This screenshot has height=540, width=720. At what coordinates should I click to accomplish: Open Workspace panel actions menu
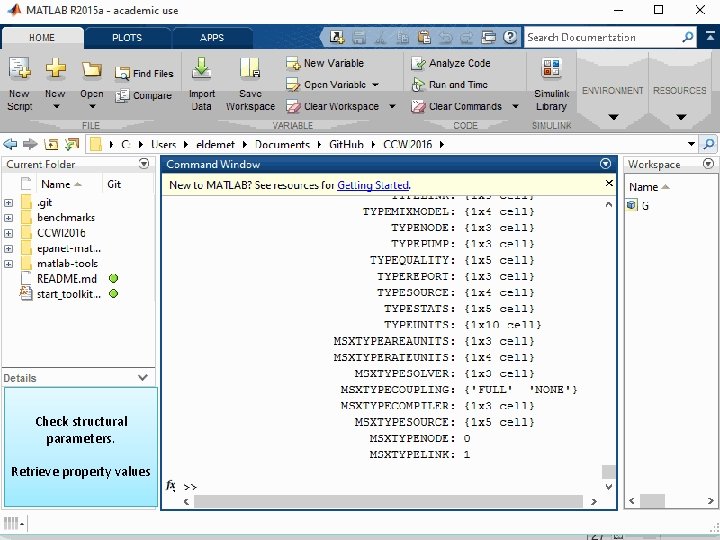click(709, 163)
